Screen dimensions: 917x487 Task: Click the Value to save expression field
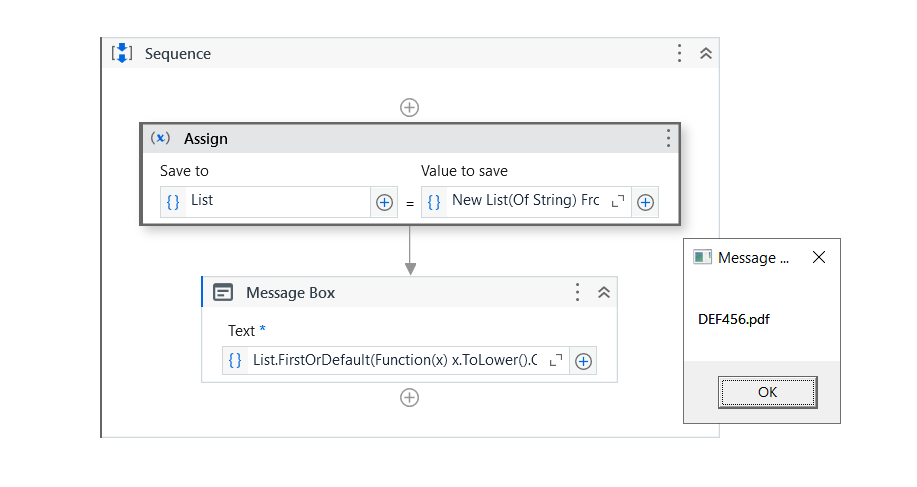(525, 201)
